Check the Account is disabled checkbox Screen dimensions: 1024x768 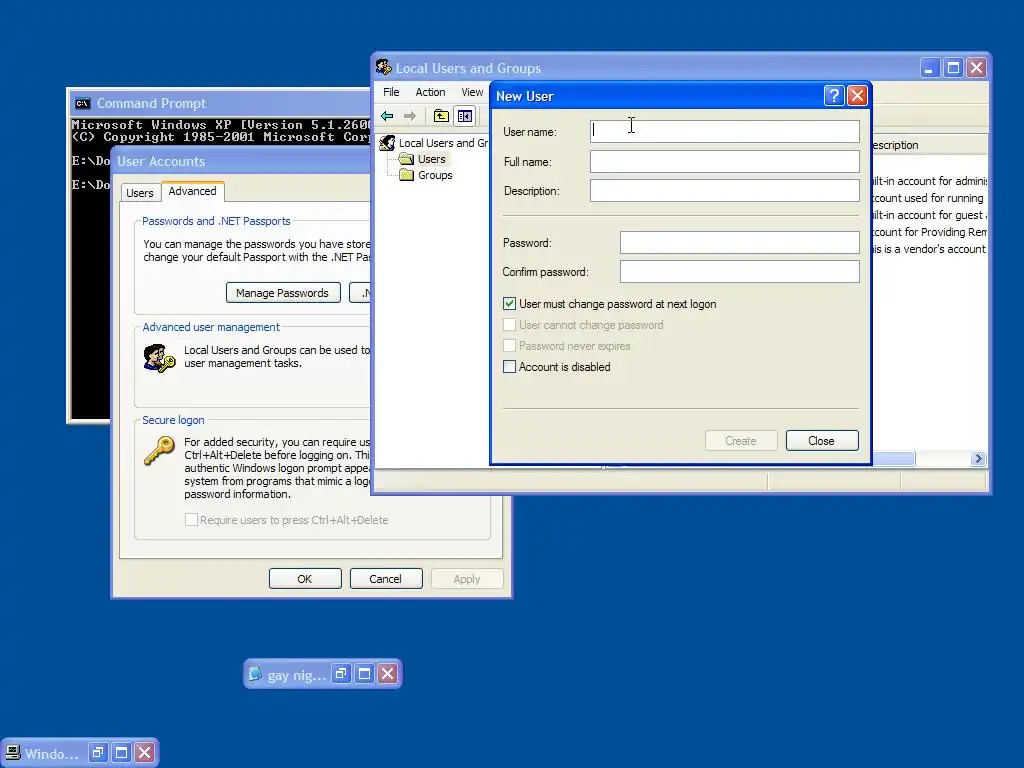point(509,366)
